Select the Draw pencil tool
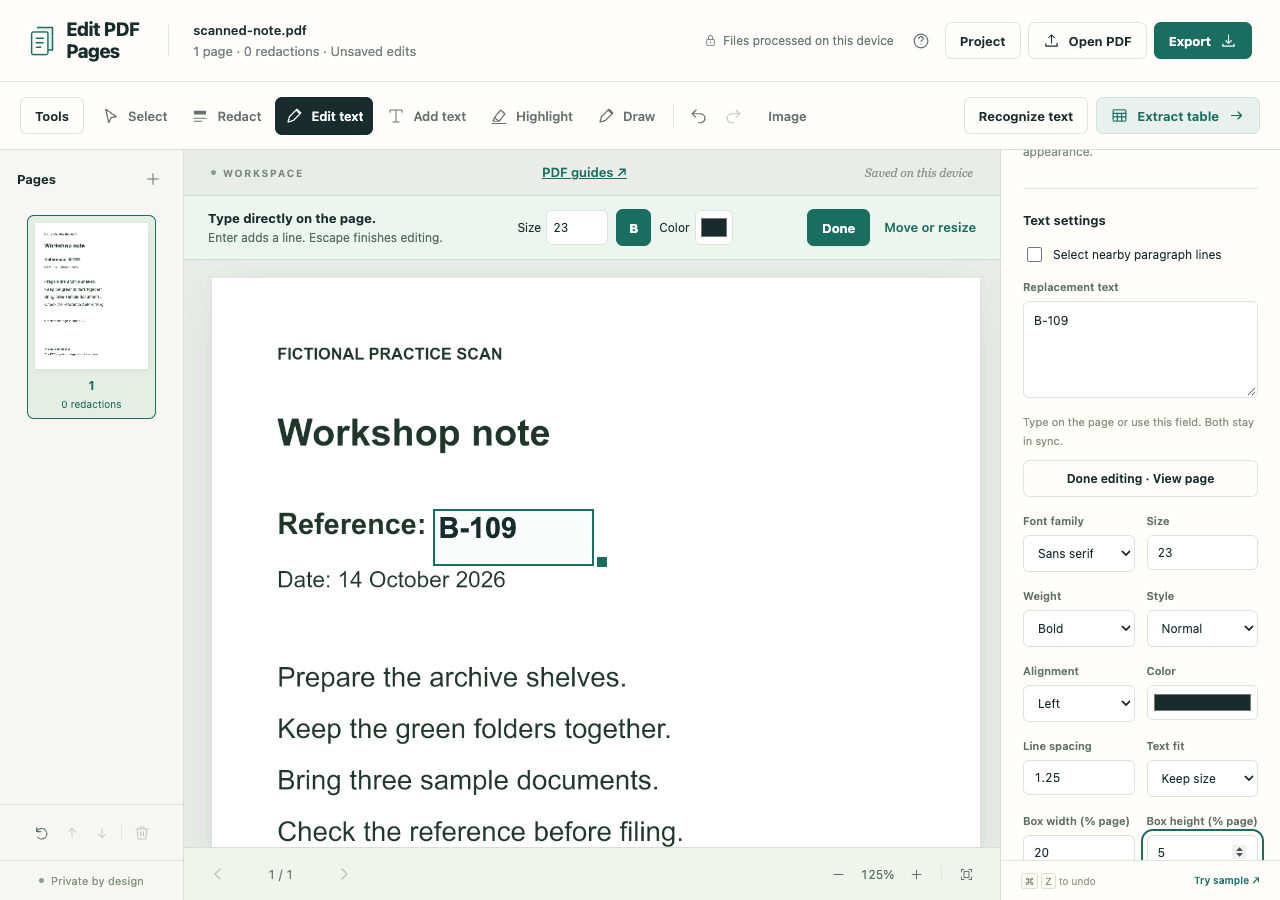The height and width of the screenshot is (900, 1280). [x=627, y=116]
